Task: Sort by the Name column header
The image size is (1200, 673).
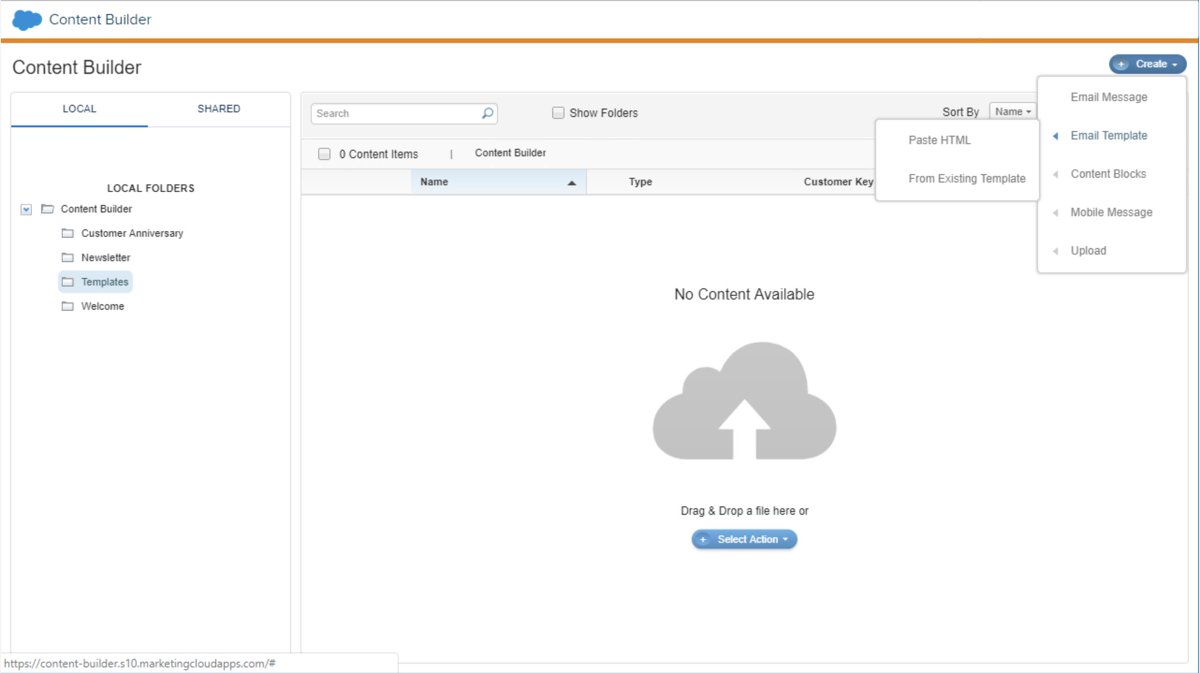Action: point(498,182)
